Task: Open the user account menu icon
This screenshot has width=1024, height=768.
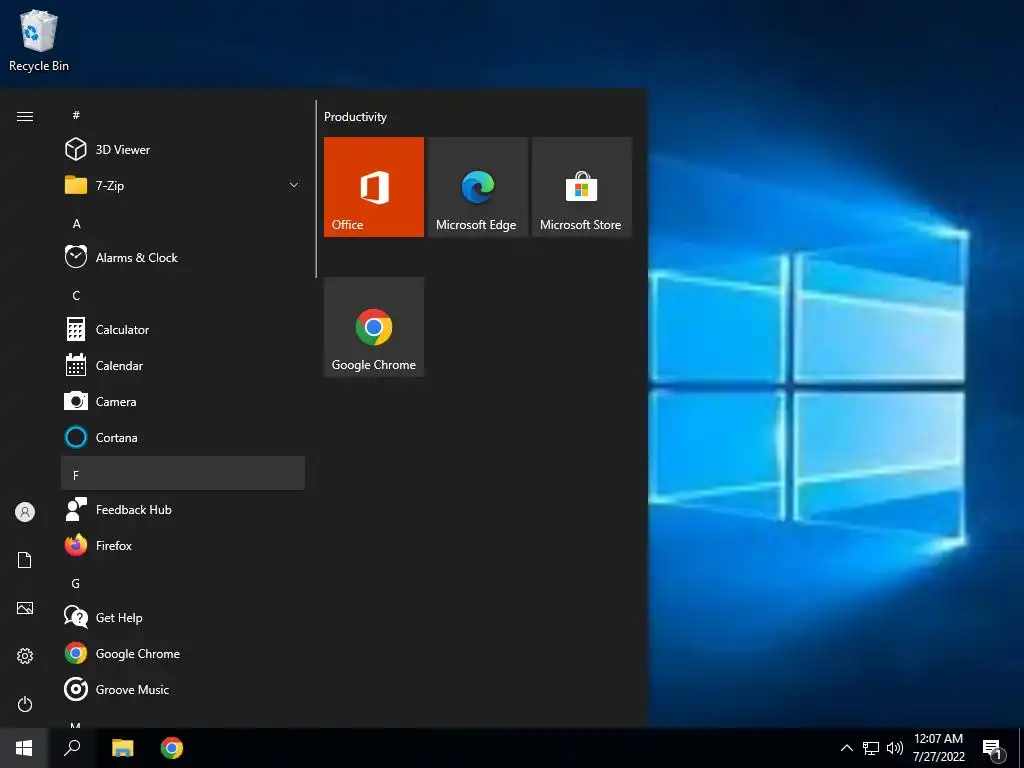Action: (25, 512)
